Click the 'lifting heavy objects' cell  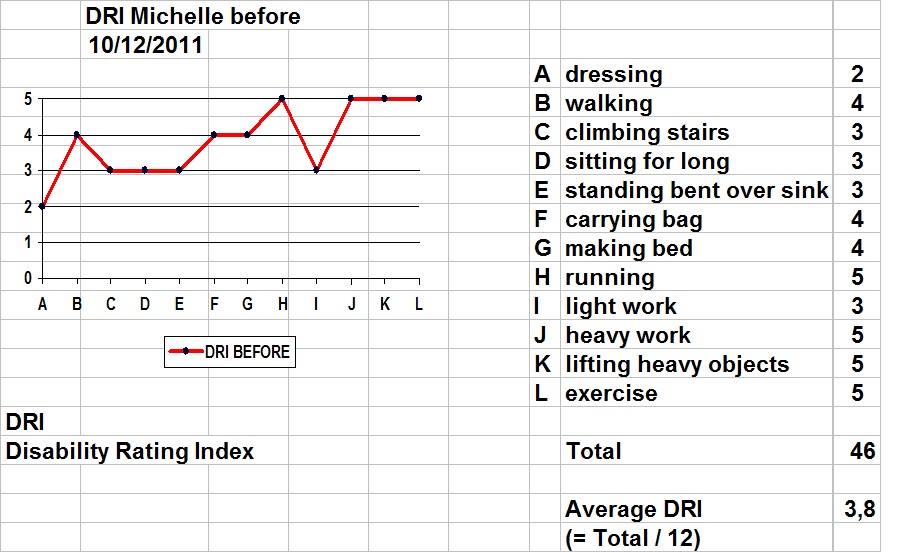pos(696,364)
